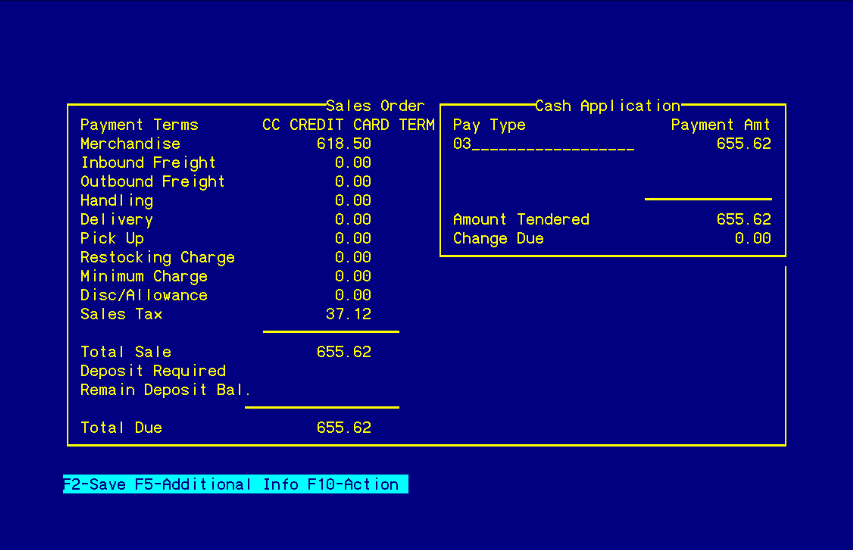Click the Outbound Freight amount 0.00
The width and height of the screenshot is (853, 550).
[x=353, y=182]
